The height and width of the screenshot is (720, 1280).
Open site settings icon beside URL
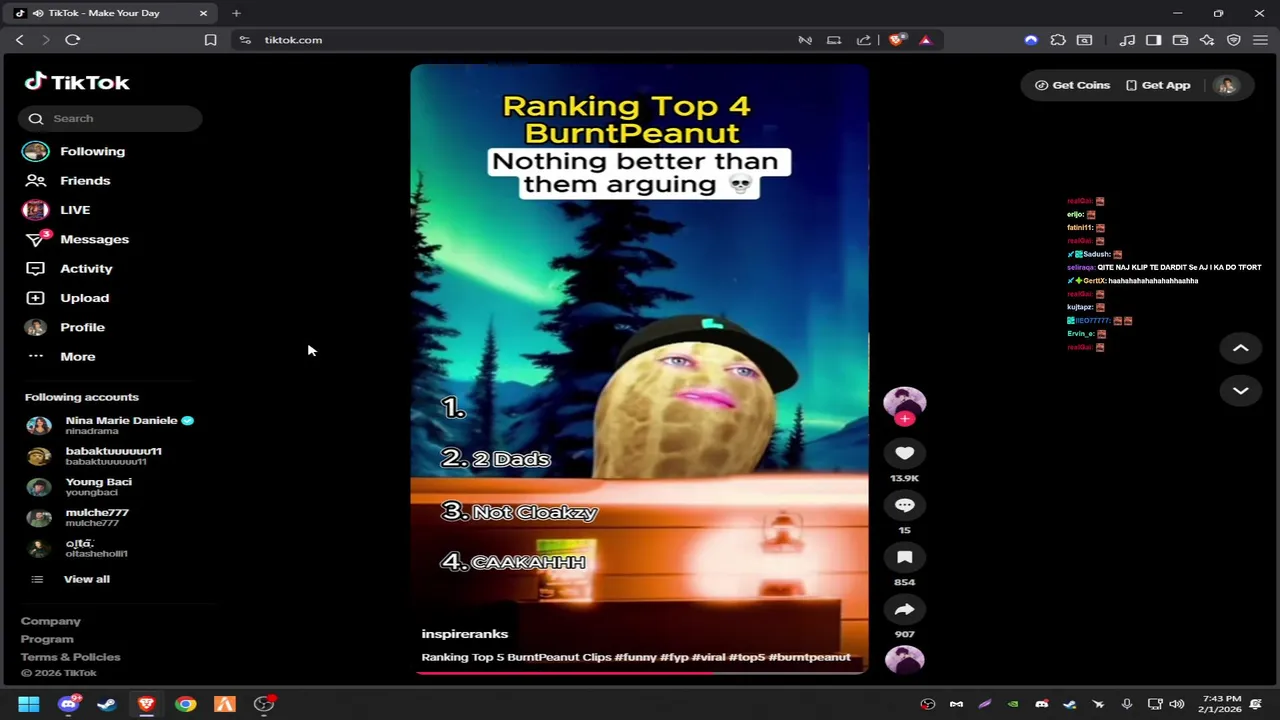(x=245, y=40)
